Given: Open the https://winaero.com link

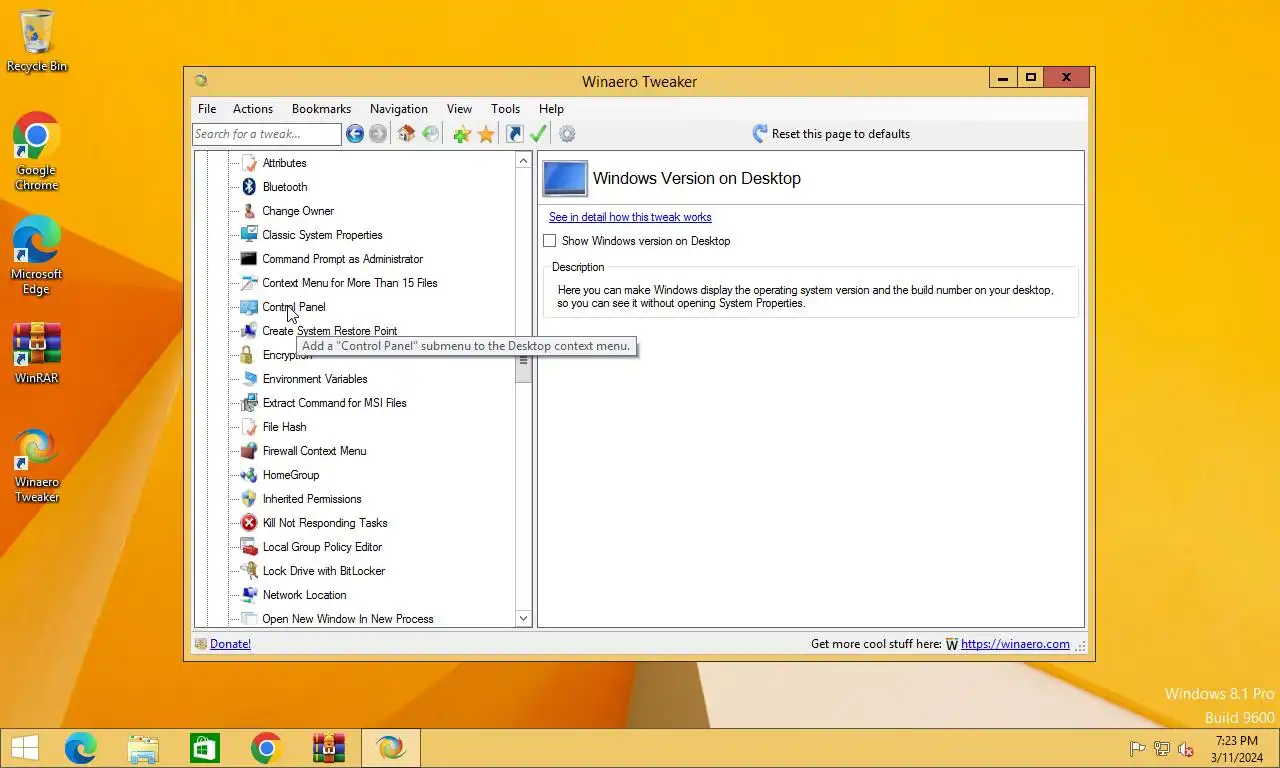Looking at the screenshot, I should tap(1015, 644).
